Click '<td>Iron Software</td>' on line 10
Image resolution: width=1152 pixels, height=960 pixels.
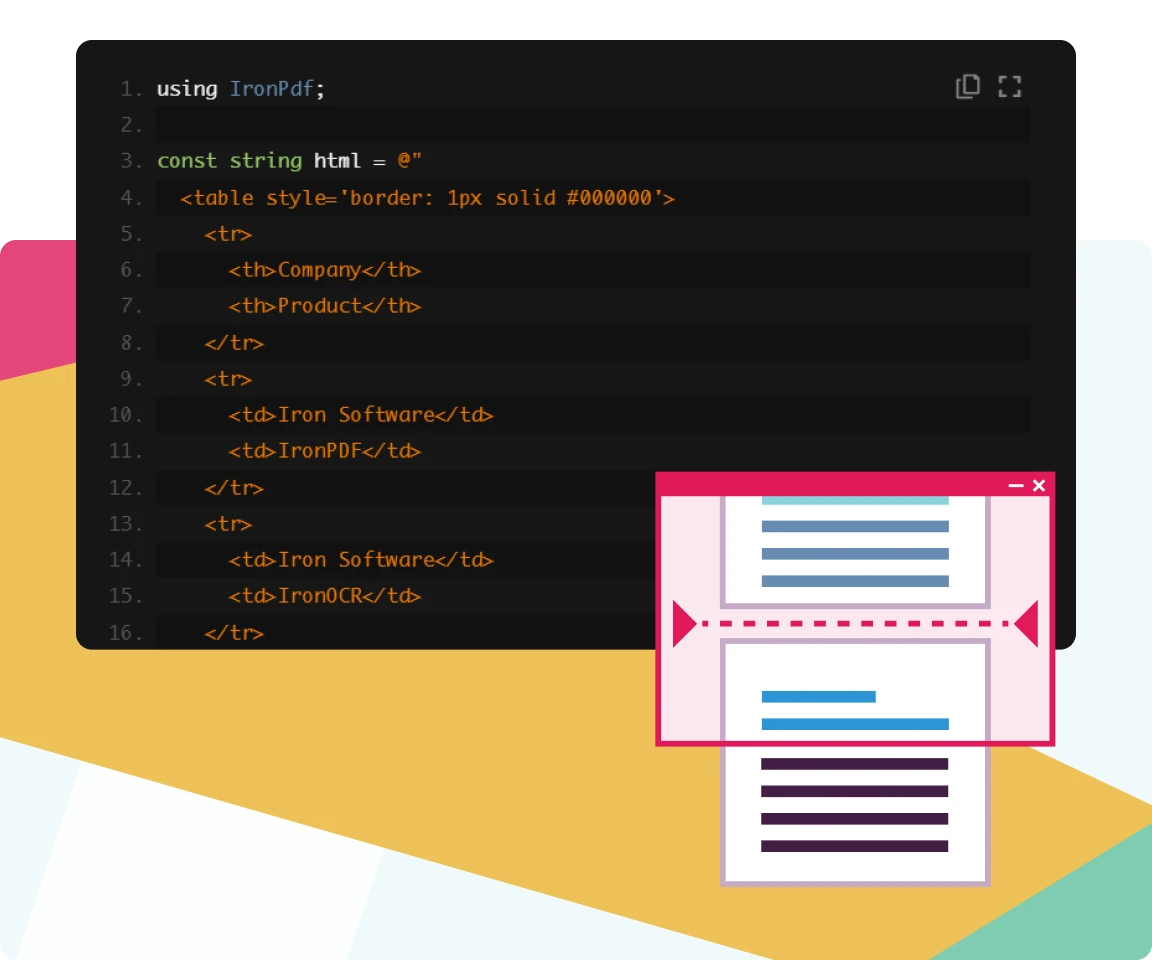point(361,414)
